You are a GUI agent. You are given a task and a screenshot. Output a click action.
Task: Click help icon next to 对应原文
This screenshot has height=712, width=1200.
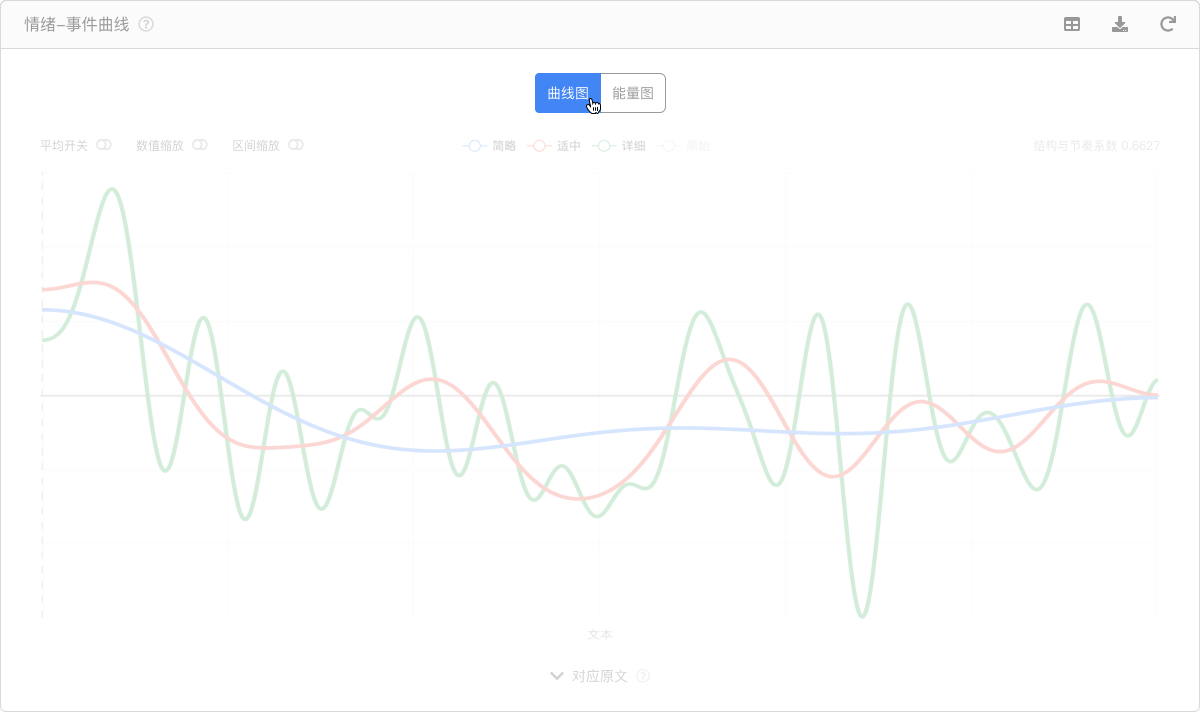(x=643, y=676)
